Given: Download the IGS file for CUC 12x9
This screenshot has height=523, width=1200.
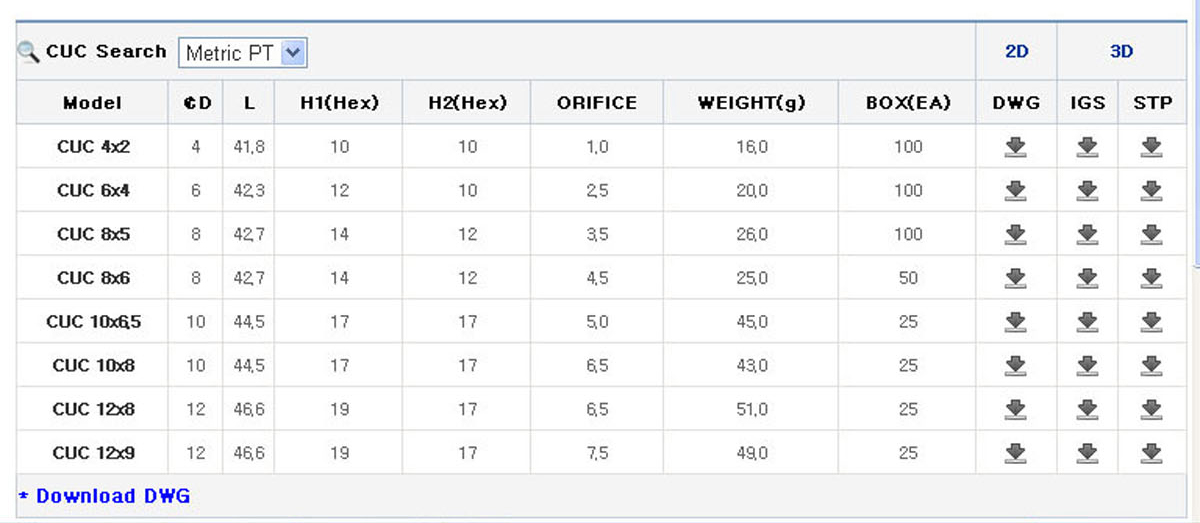Looking at the screenshot, I should point(1088,453).
